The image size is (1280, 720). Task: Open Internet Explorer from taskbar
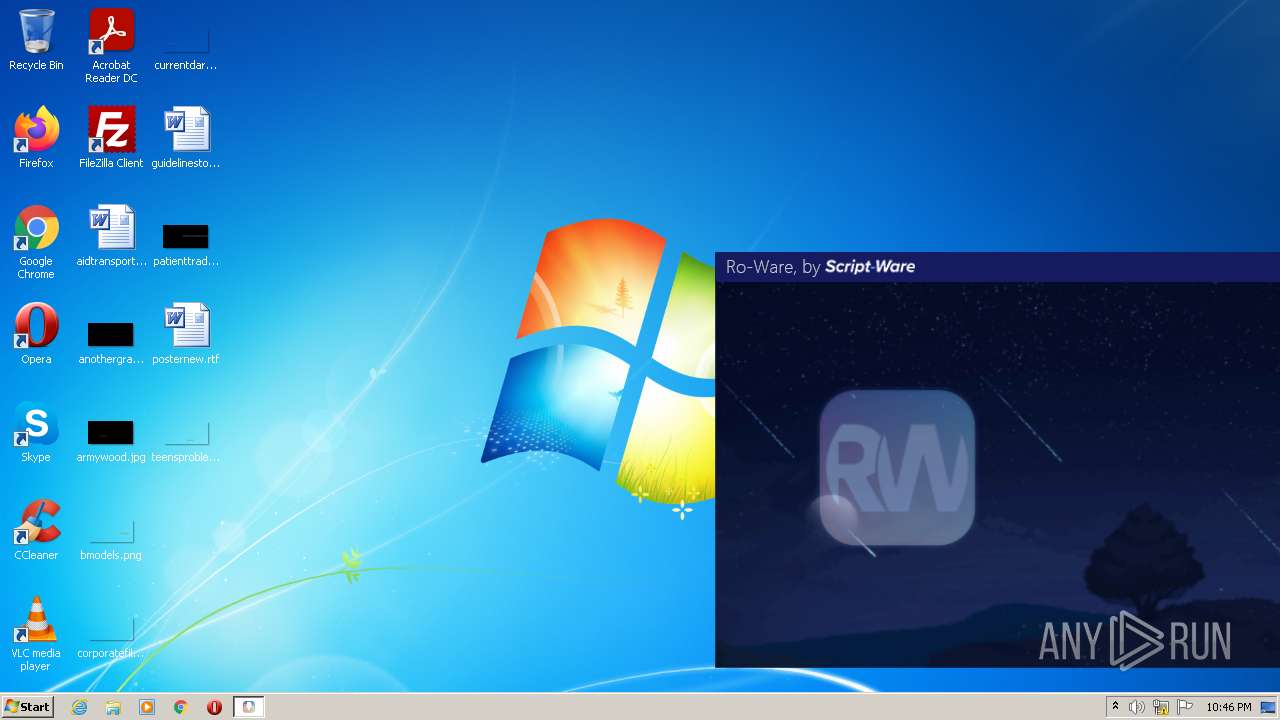point(79,707)
